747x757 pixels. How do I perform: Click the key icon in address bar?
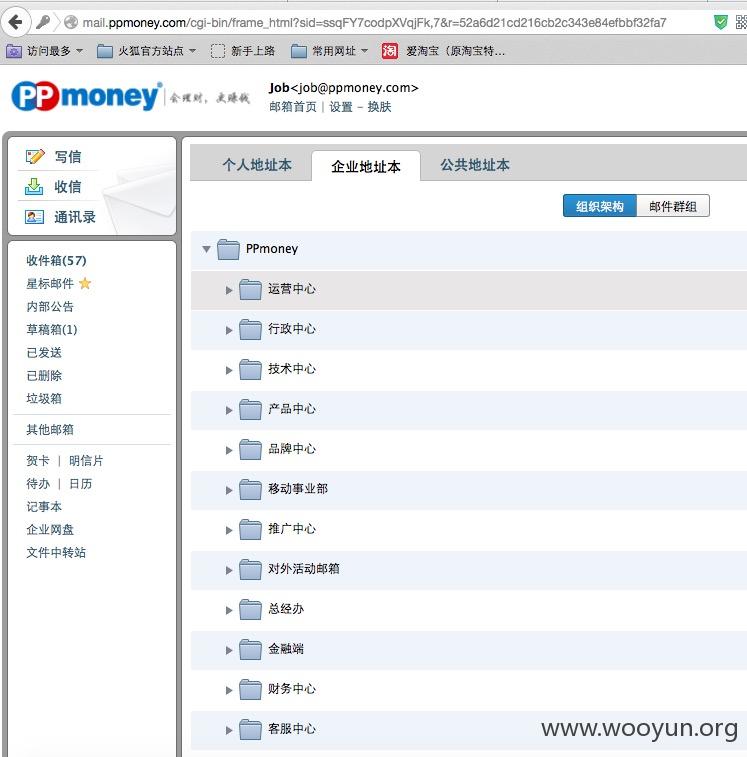43,22
